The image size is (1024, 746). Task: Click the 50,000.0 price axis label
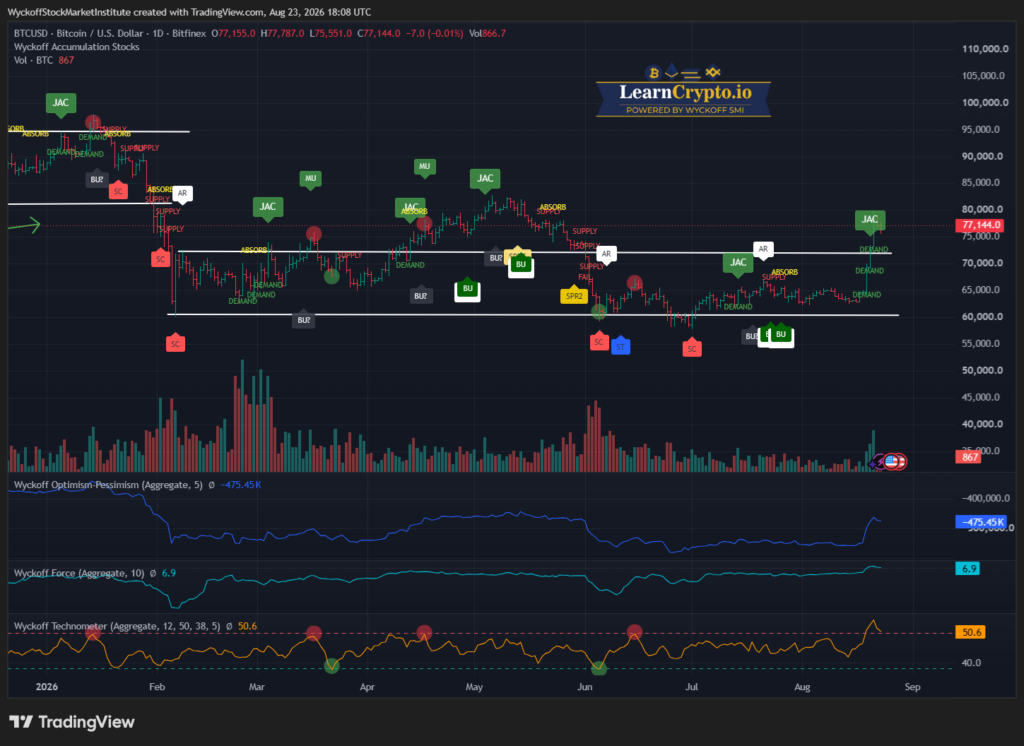coord(982,370)
